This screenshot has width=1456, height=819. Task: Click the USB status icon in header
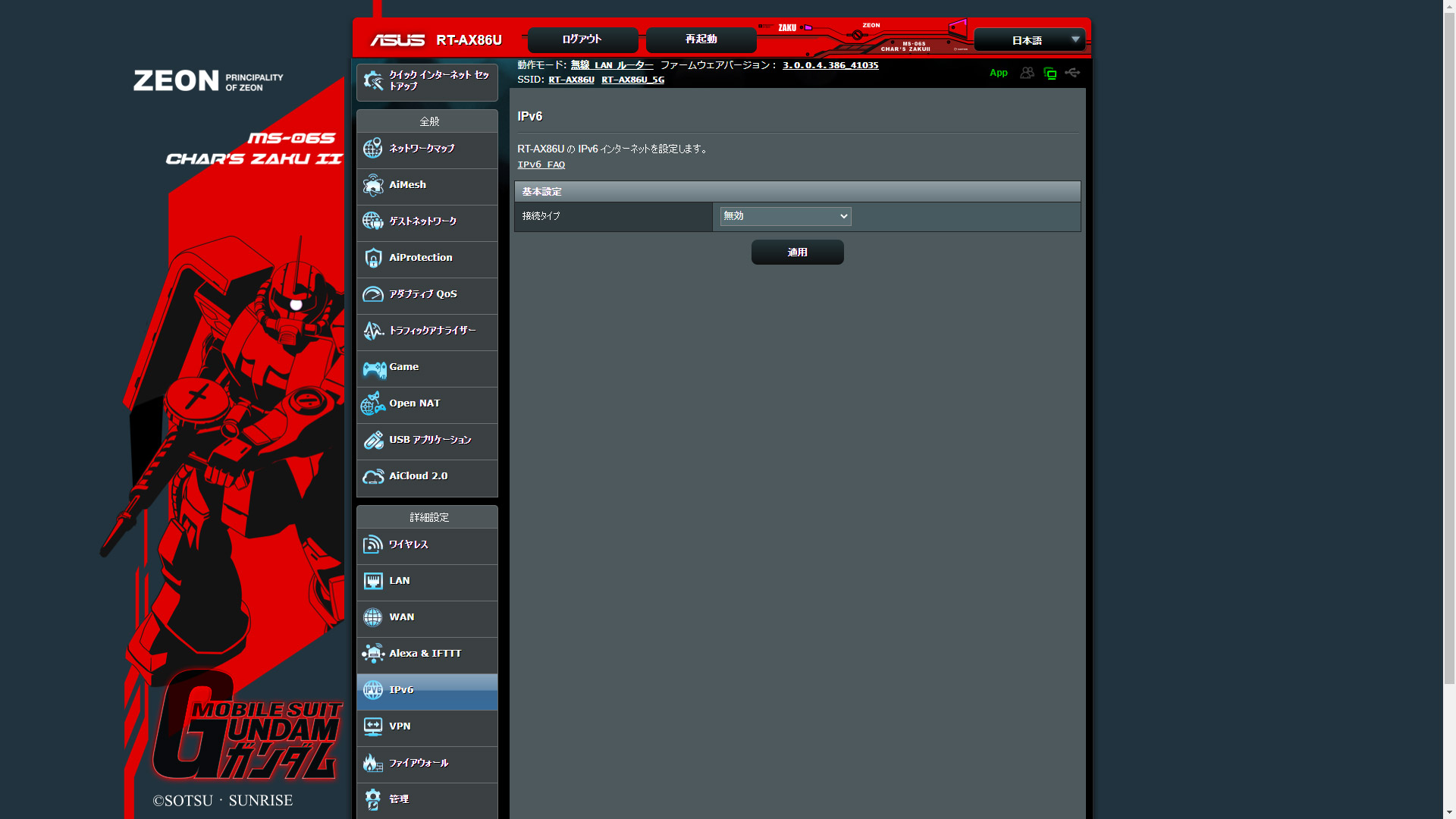(x=1072, y=73)
